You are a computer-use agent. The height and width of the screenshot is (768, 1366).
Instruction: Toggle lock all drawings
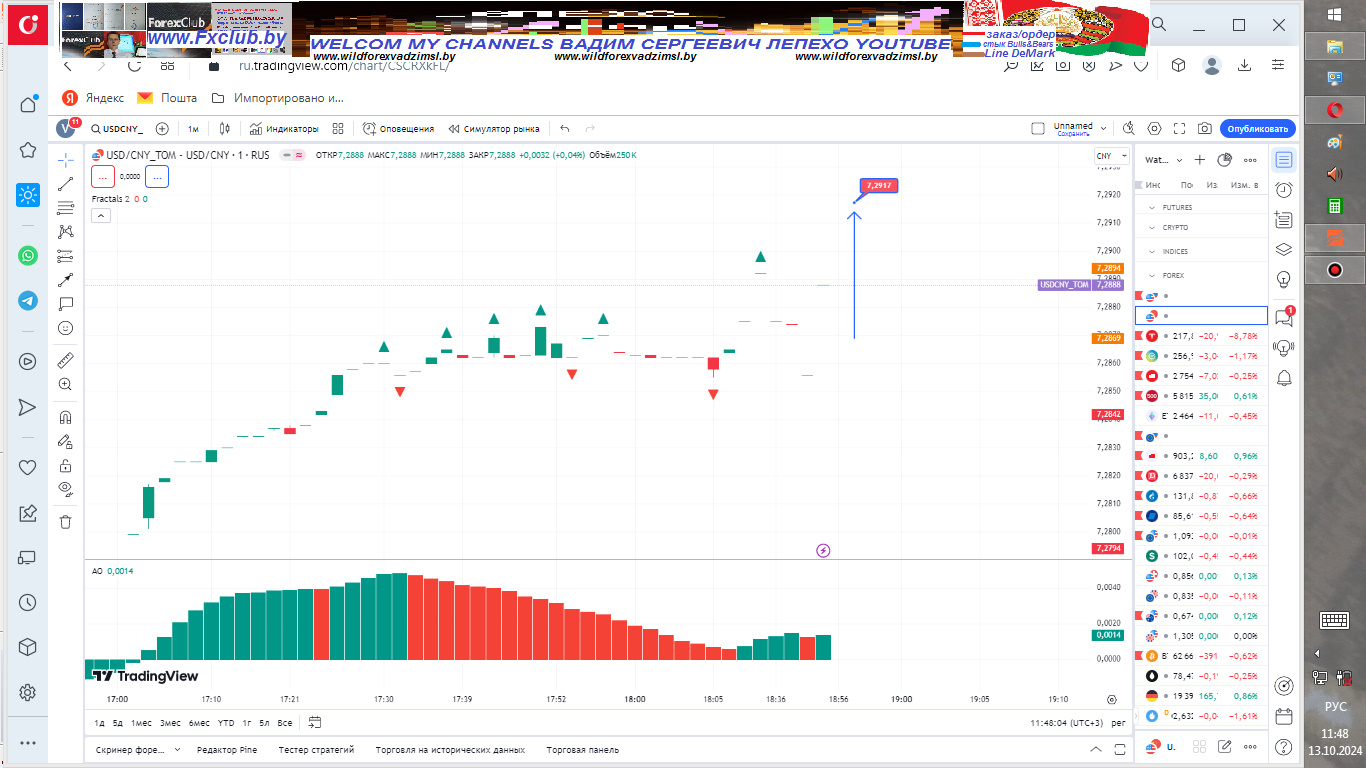(66, 465)
